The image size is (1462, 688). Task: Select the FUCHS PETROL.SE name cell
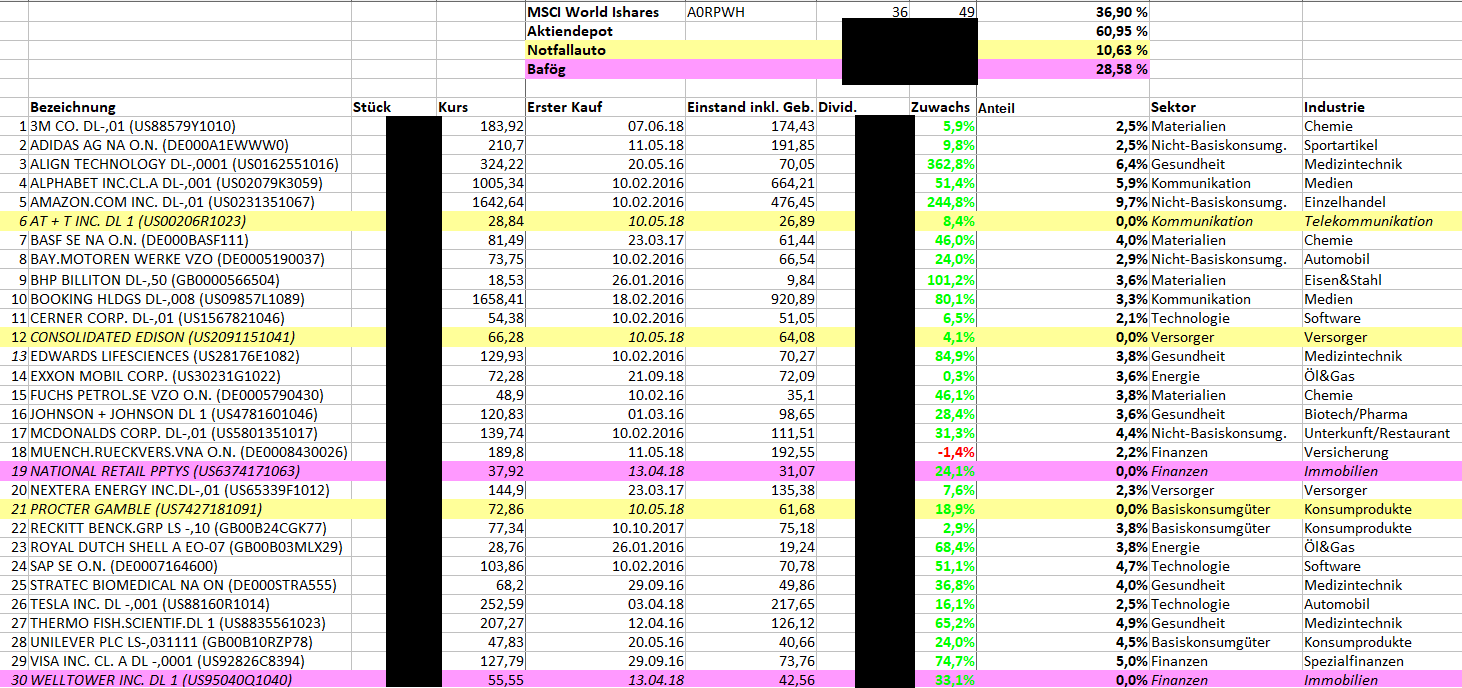coord(190,395)
